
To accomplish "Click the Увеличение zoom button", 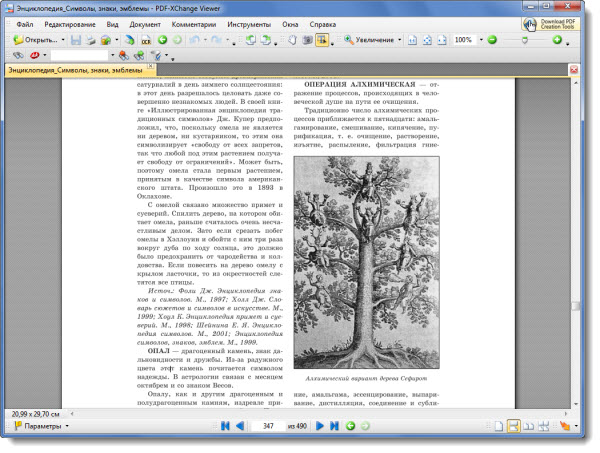I will [375, 40].
